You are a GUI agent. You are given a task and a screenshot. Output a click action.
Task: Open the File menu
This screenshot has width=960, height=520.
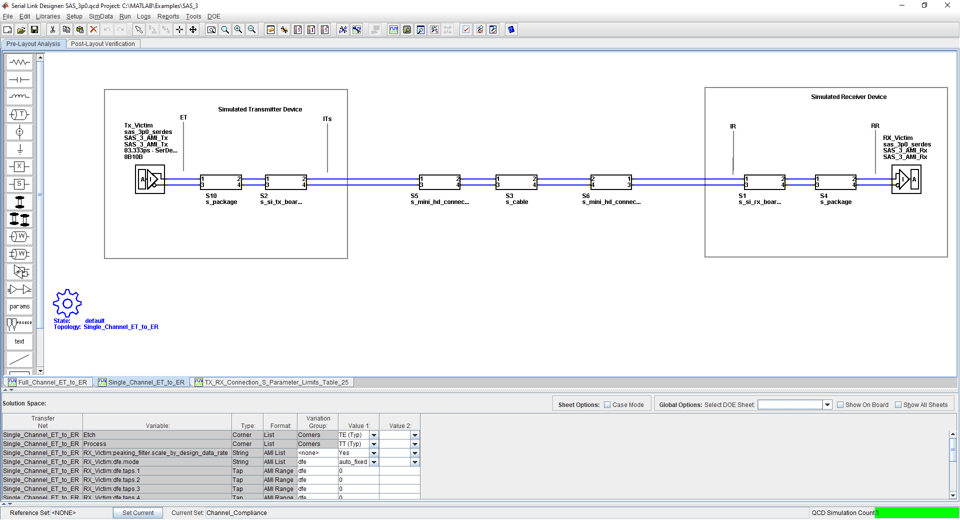point(7,17)
